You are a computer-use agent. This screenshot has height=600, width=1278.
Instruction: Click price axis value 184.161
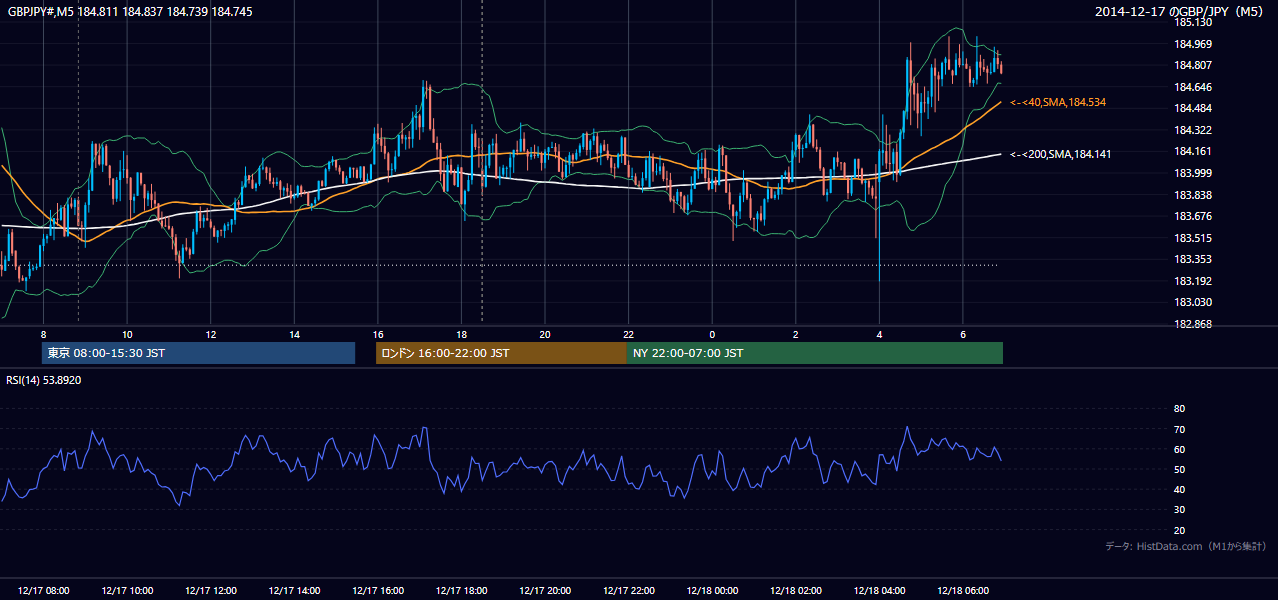pyautogui.click(x=1192, y=151)
